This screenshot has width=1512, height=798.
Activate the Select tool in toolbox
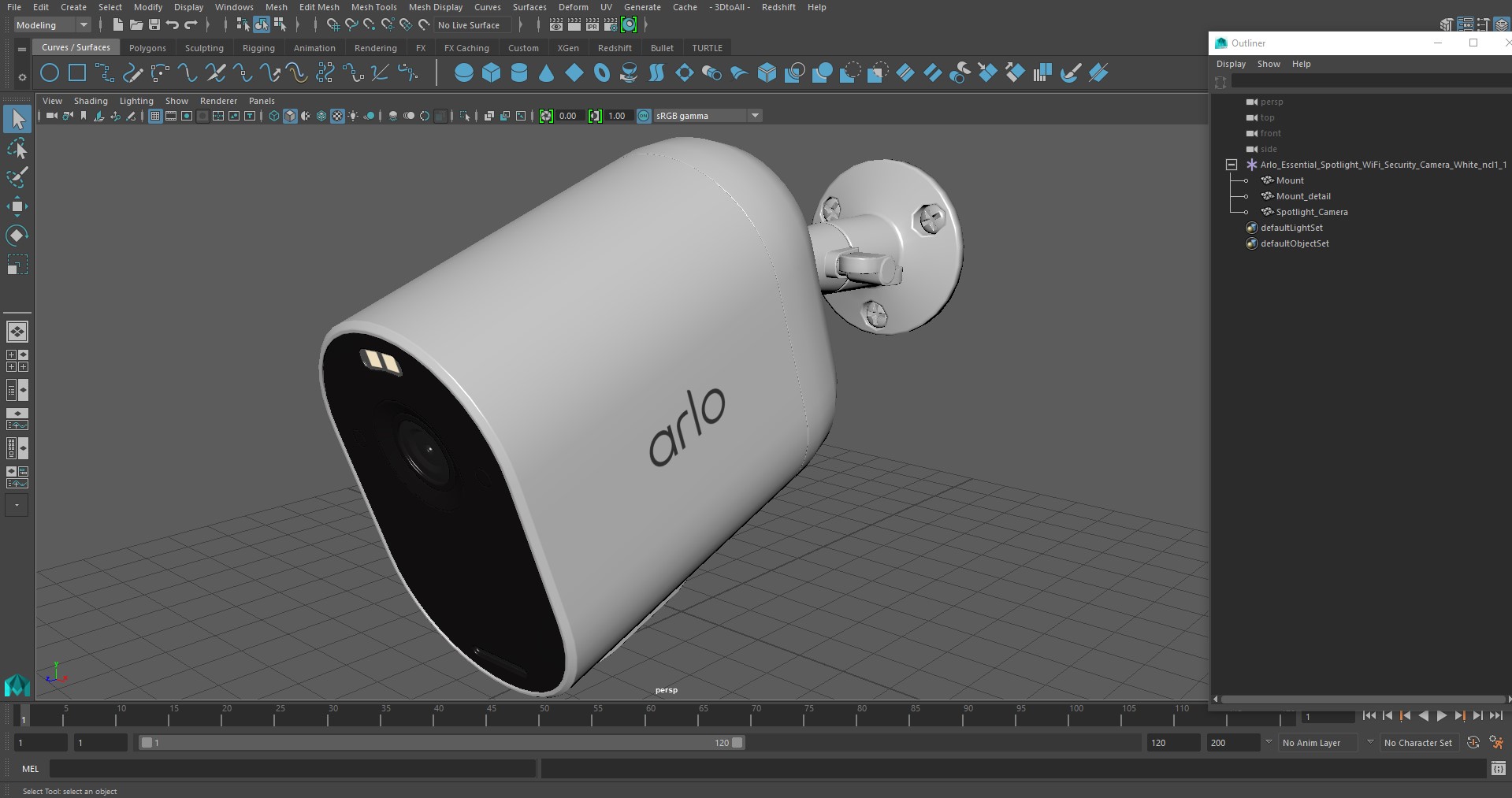[x=17, y=119]
